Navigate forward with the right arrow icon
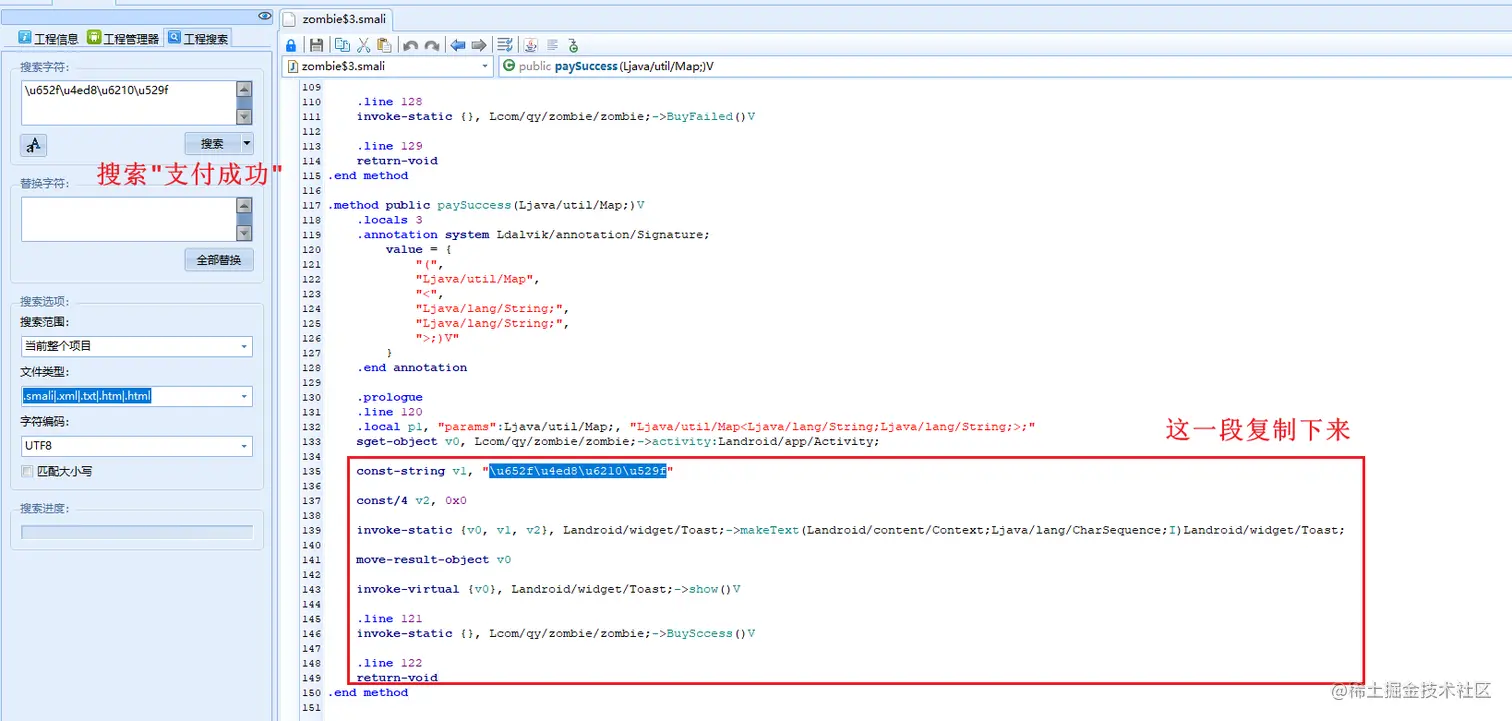Viewport: 1512px width, 721px height. point(478,45)
